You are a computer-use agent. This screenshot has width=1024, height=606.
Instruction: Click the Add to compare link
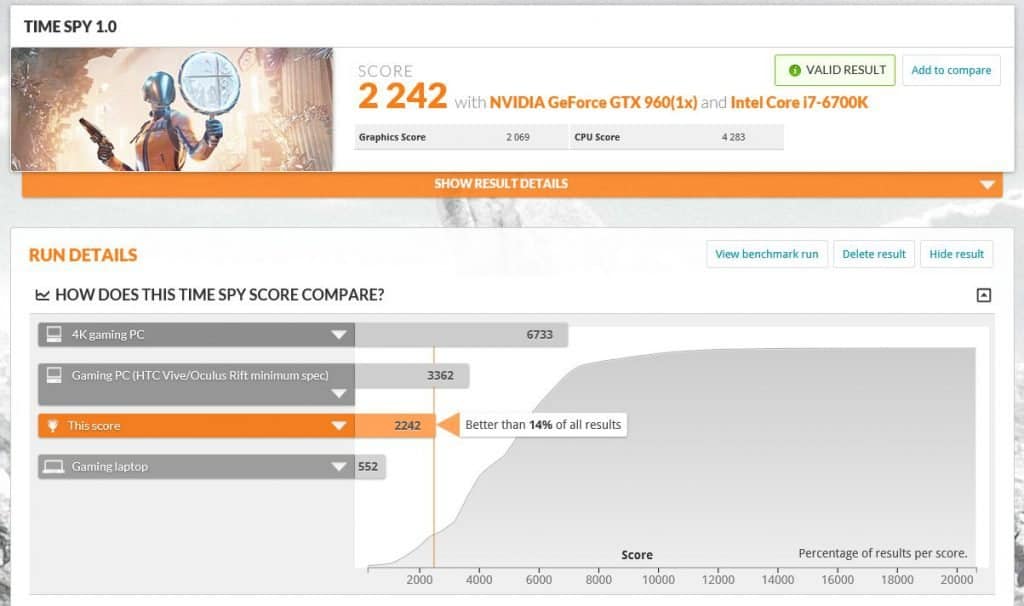coord(950,70)
